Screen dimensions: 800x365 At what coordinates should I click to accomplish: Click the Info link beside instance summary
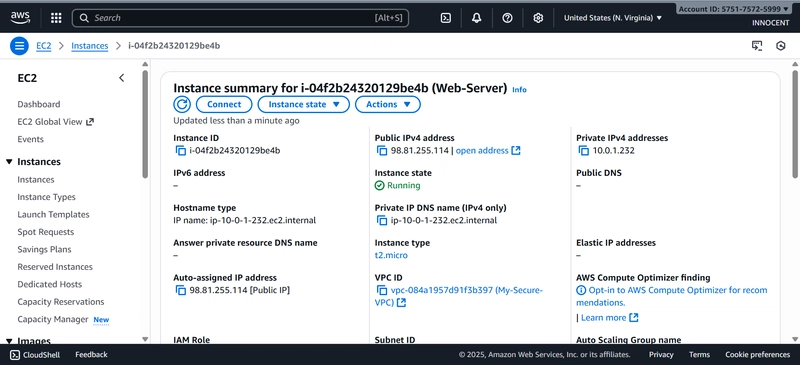click(519, 90)
